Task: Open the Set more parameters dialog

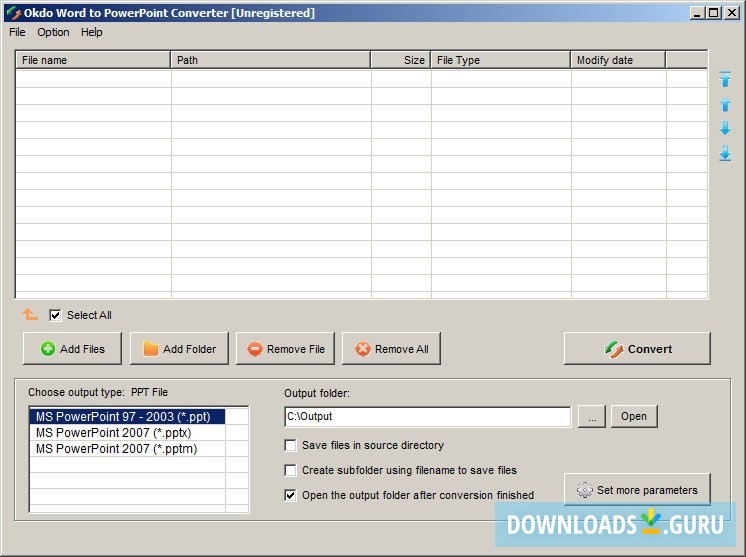Action: point(637,489)
